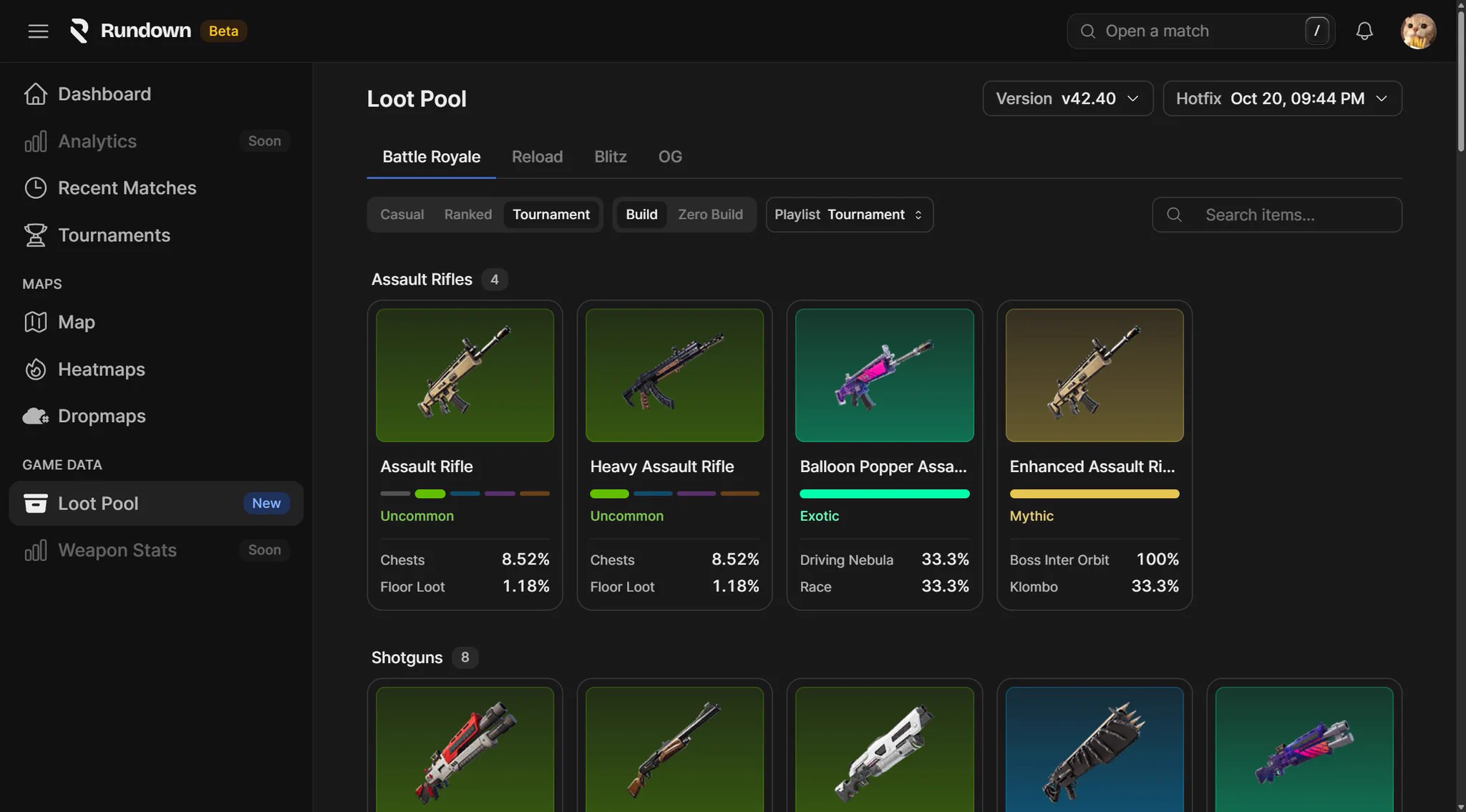
Task: Open Enhanced Assault Rifle thumbnail
Action: [1094, 375]
